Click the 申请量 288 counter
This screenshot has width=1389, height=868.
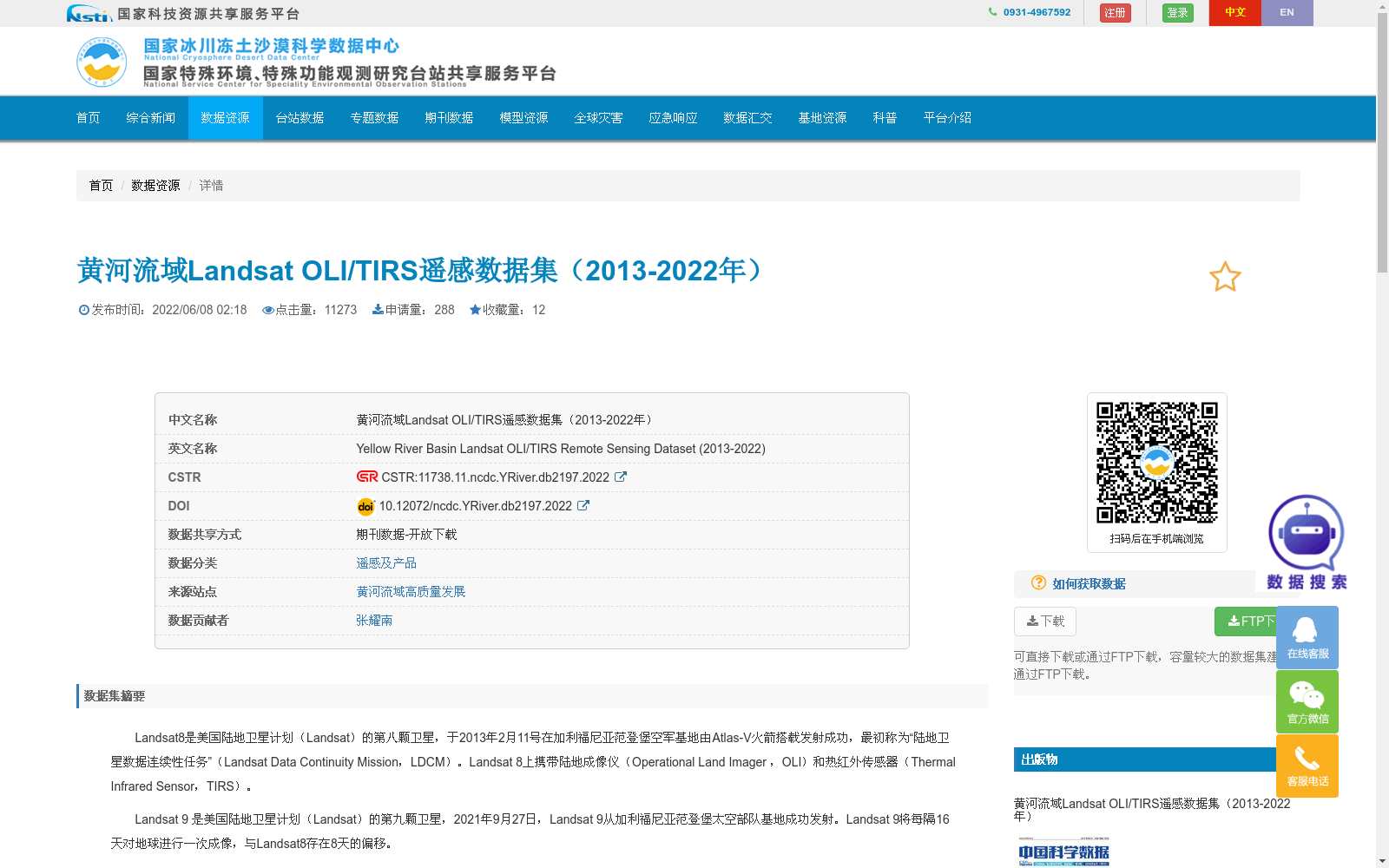pos(413,310)
